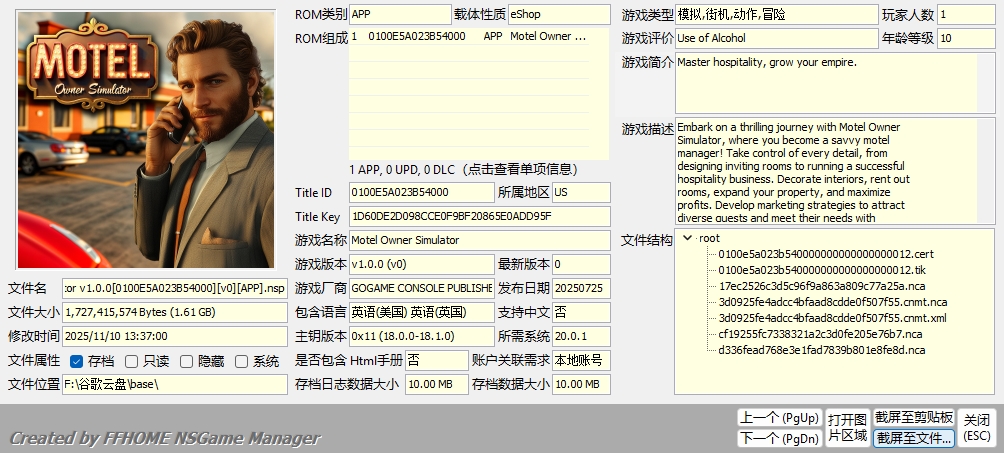Image resolution: width=1004 pixels, height=453 pixels.
Task: Enable the 只读 read-only checkbox
Action: point(132,361)
